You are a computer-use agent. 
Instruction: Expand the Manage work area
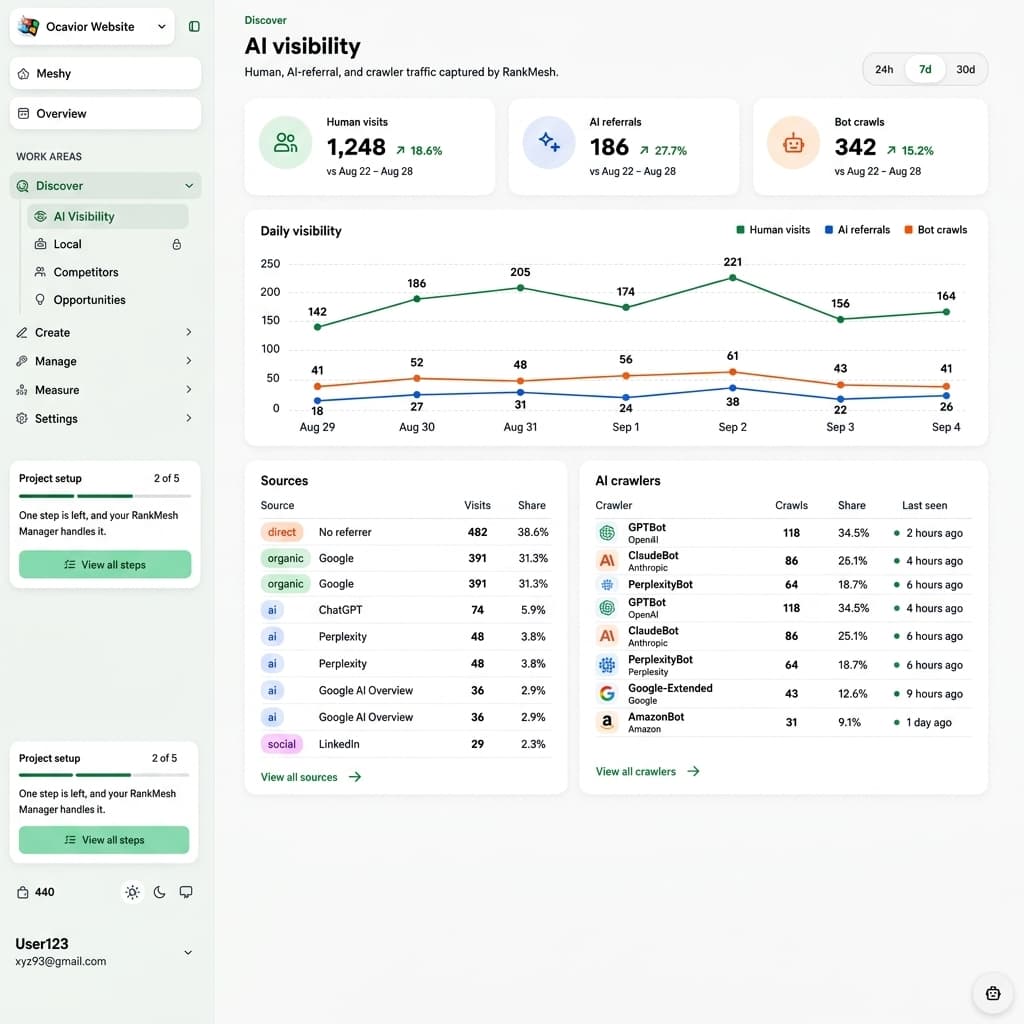[105, 361]
